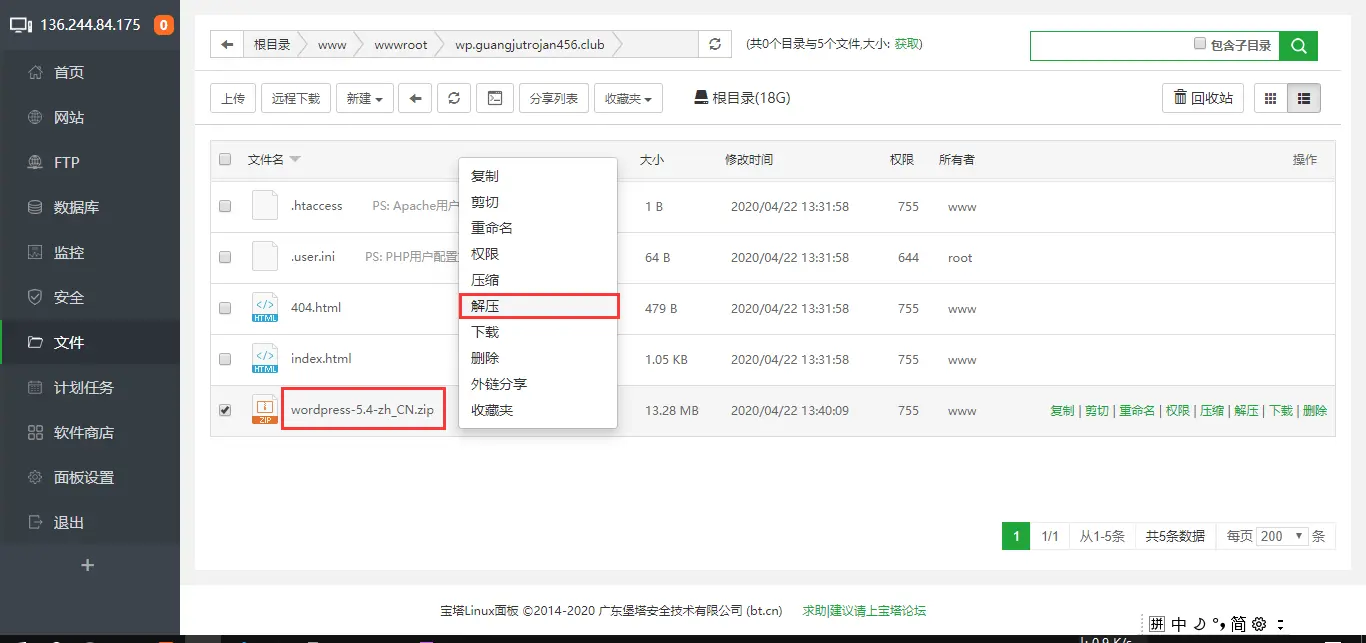Choose 收藏夹 in the context menu
The width and height of the screenshot is (1366, 643).
tap(538, 410)
